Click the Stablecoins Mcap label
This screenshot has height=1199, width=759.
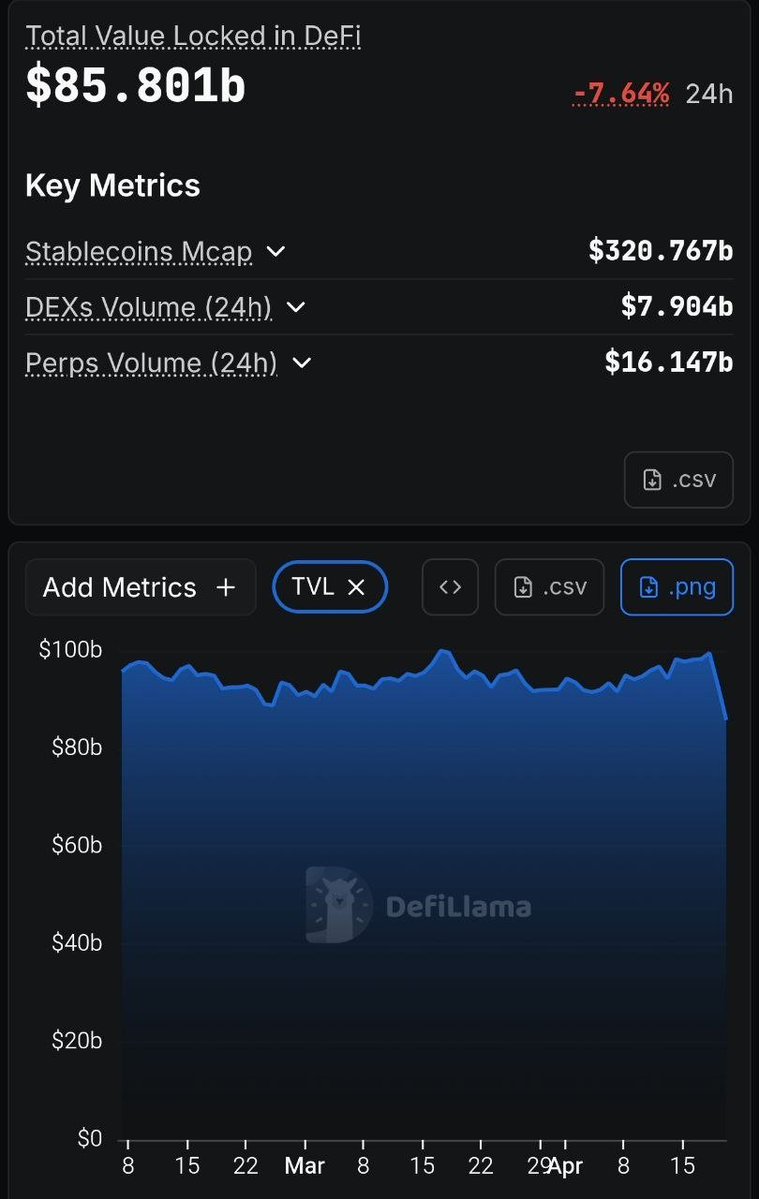click(139, 251)
